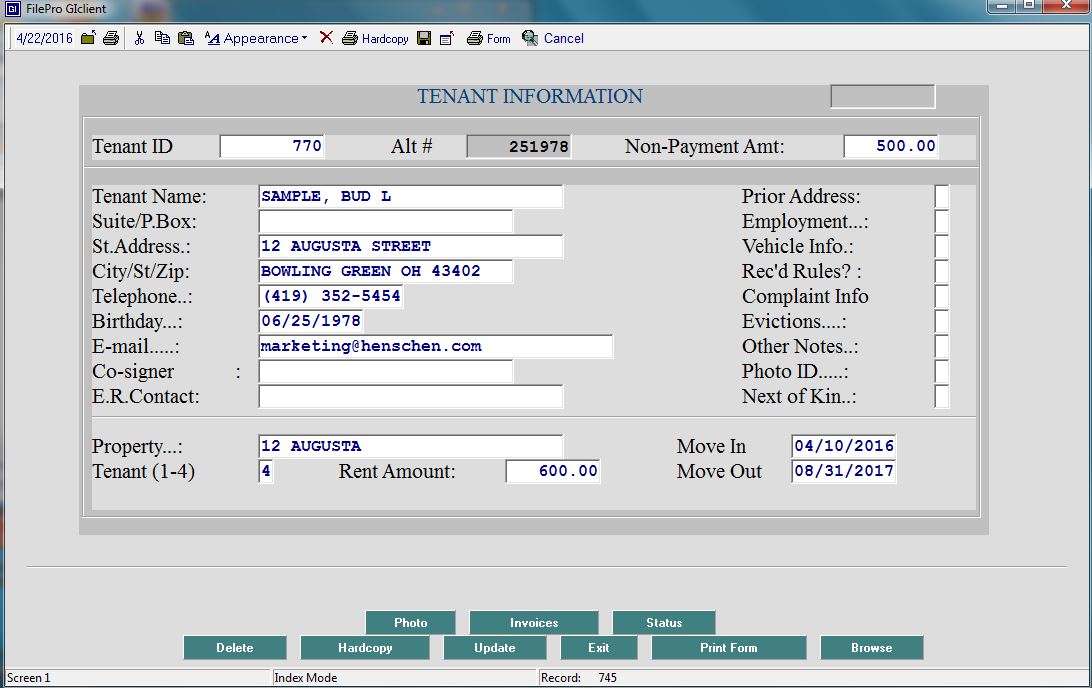Click the E-mail input field

435,347
